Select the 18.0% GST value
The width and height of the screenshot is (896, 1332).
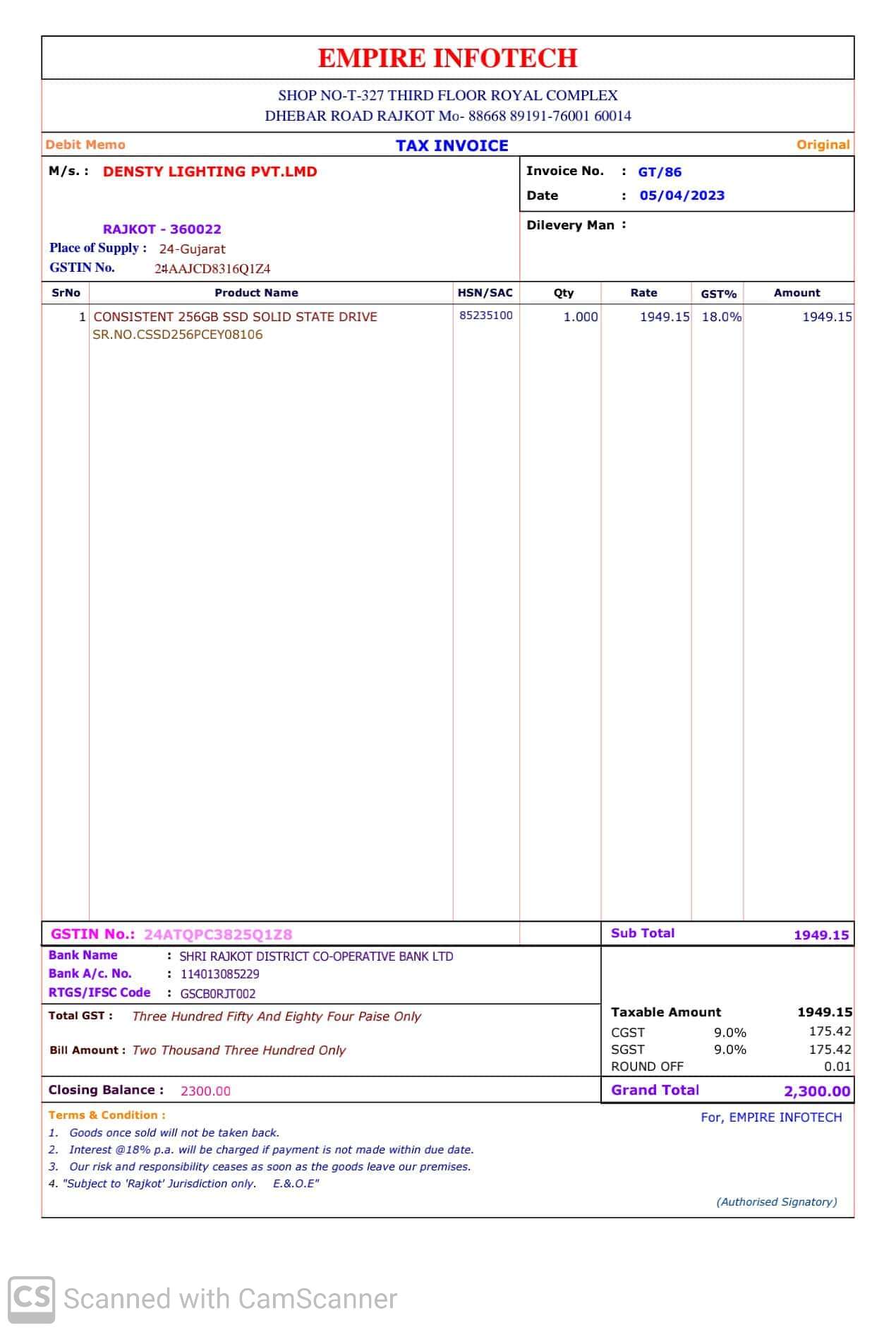coord(721,317)
